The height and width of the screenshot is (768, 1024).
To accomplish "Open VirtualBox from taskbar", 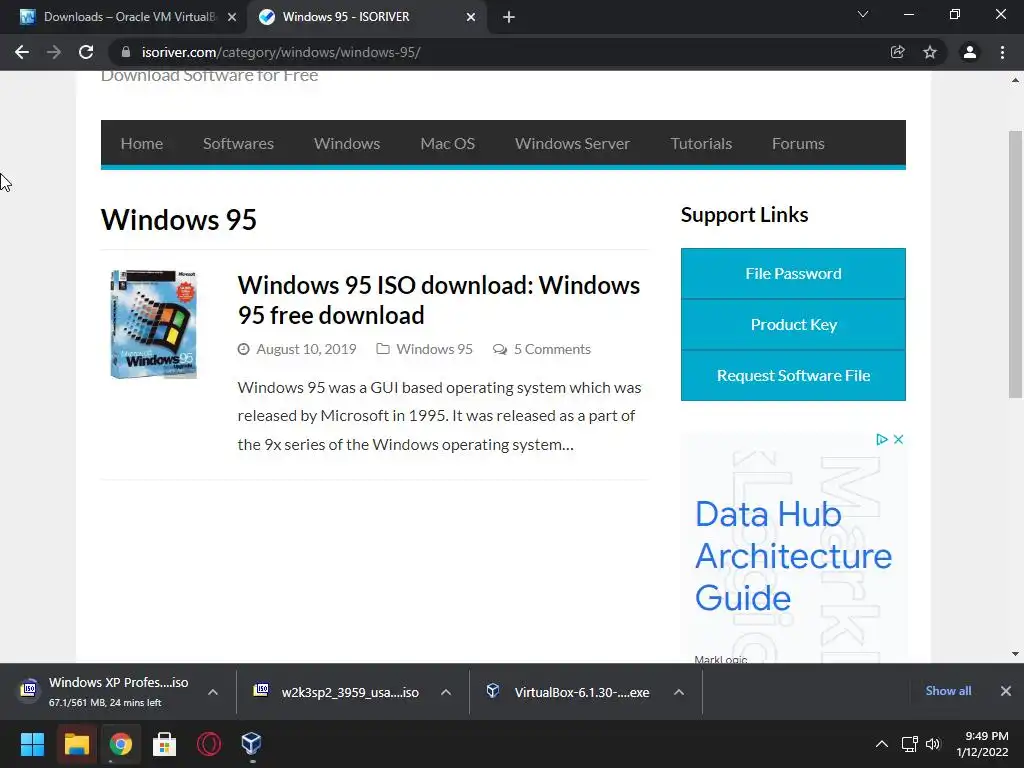I will 252,744.
